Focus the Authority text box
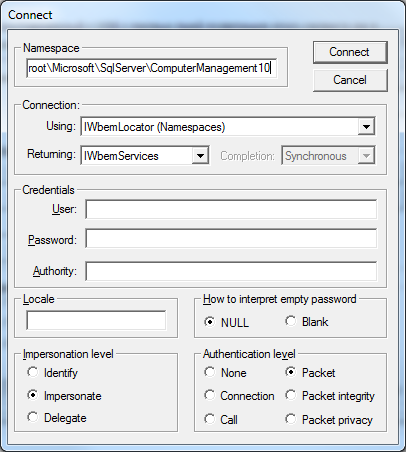Image resolution: width=406 pixels, height=452 pixels. [231, 271]
